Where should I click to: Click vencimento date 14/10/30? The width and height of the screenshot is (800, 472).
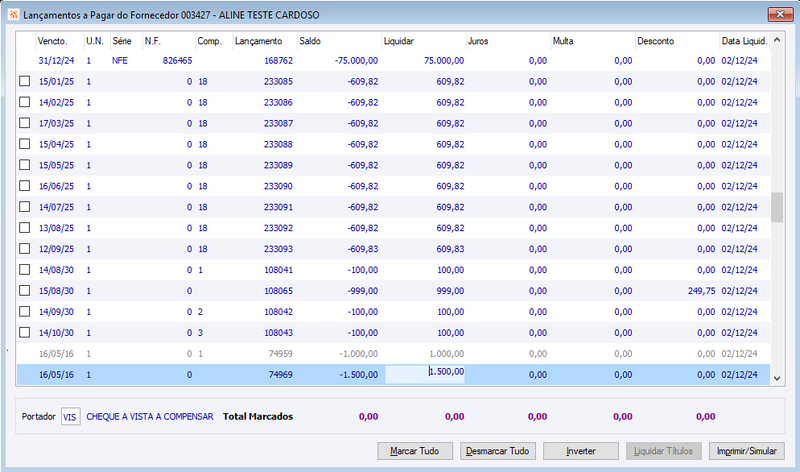(x=56, y=332)
